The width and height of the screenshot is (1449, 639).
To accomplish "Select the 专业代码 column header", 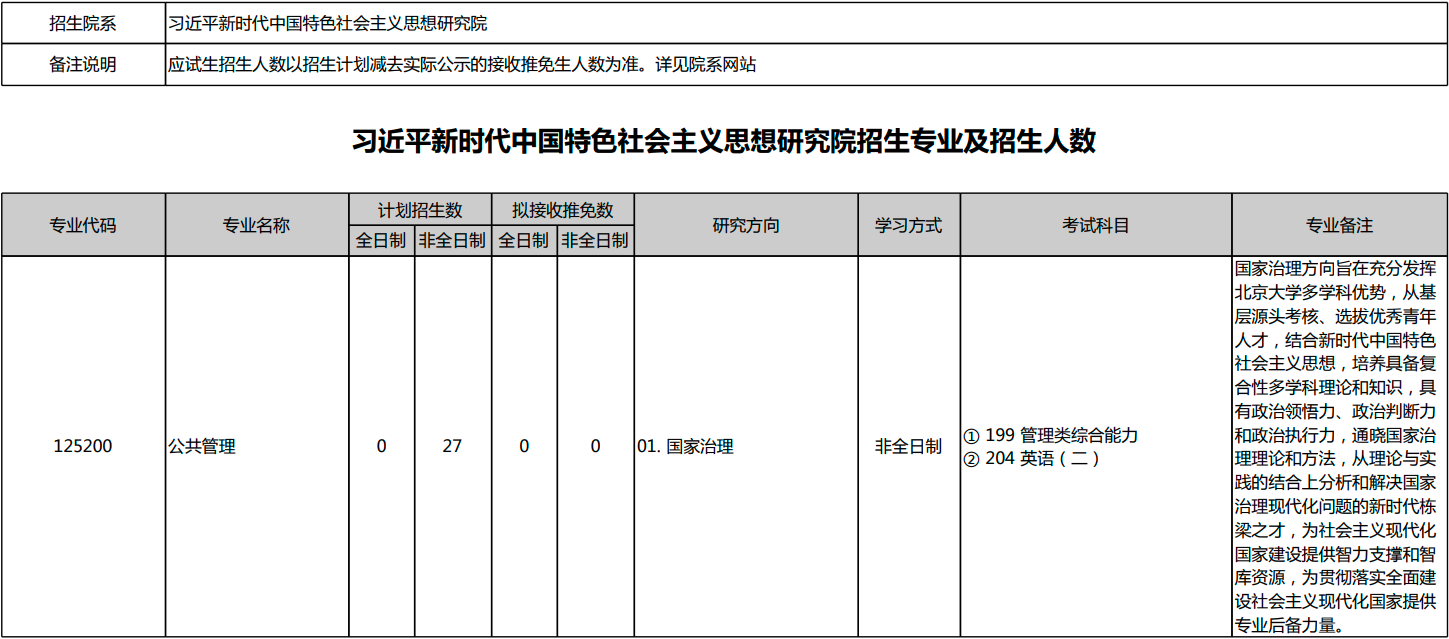I will click(83, 225).
